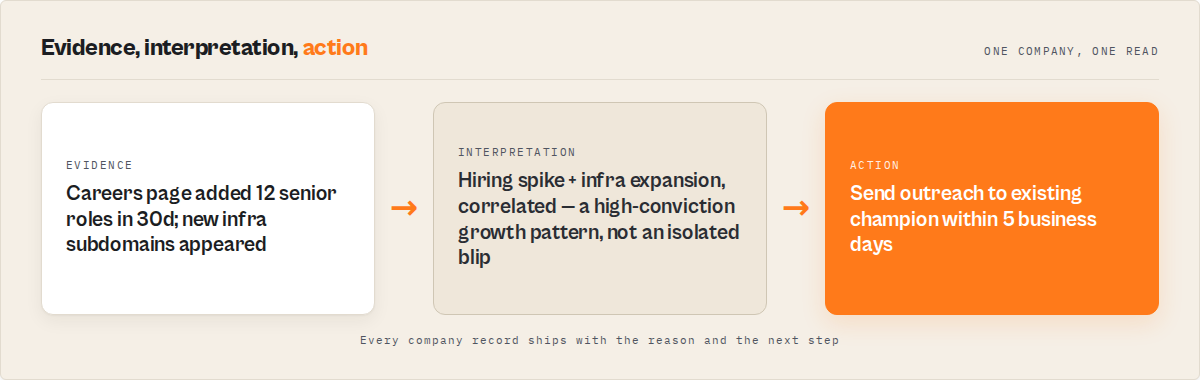Click the horizontal divider line below the heading
This screenshot has height=380, width=1200.
point(600,79)
